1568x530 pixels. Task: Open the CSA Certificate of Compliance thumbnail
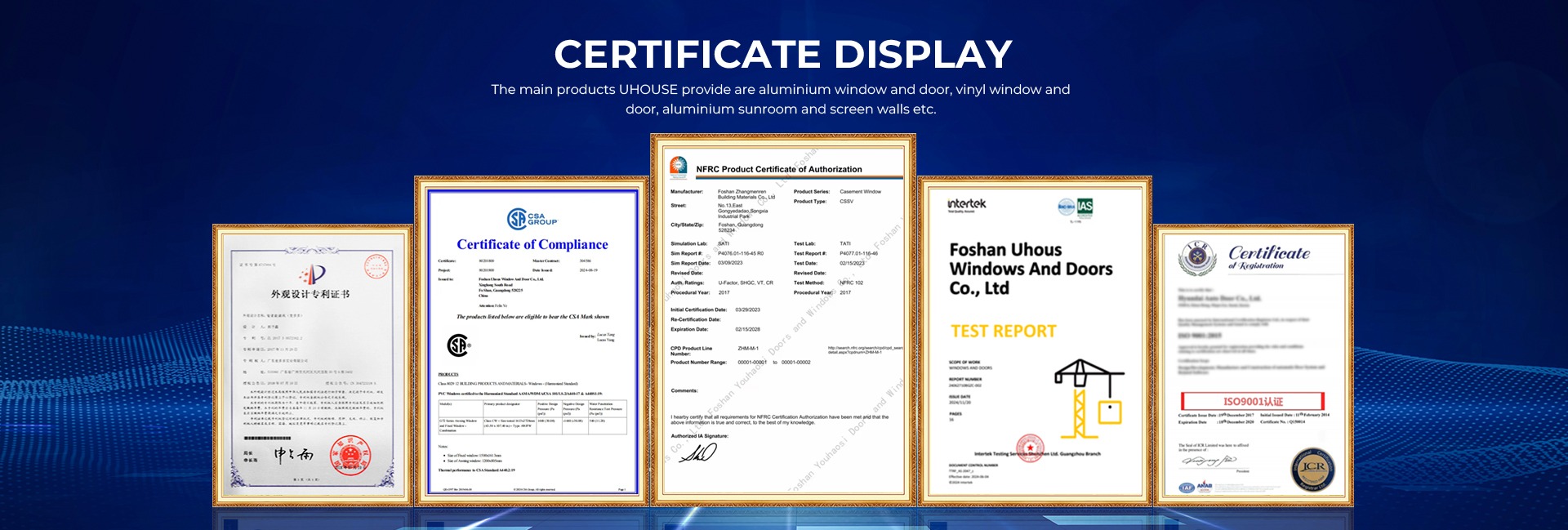532,341
